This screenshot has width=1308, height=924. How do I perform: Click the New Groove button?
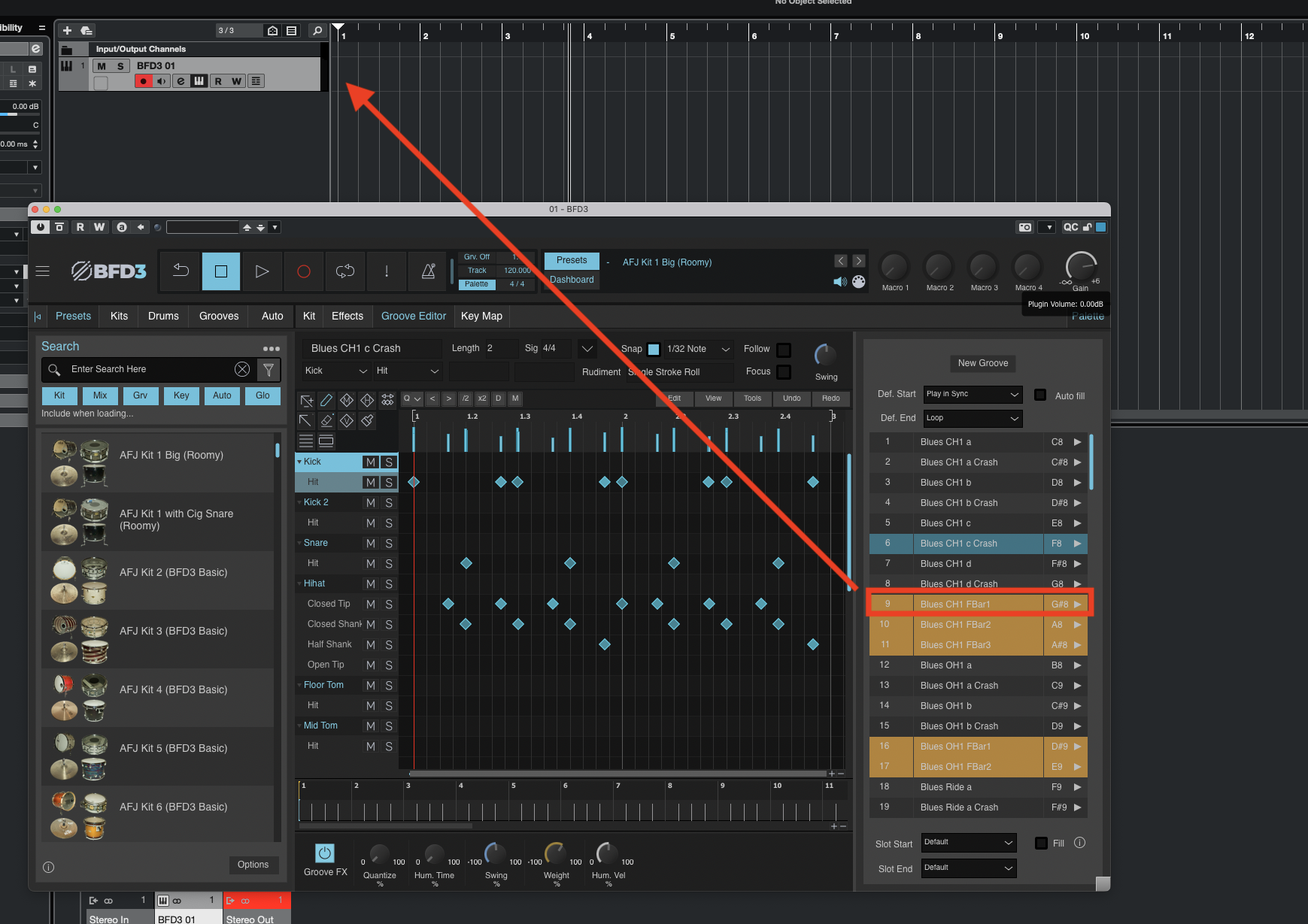[983, 363]
